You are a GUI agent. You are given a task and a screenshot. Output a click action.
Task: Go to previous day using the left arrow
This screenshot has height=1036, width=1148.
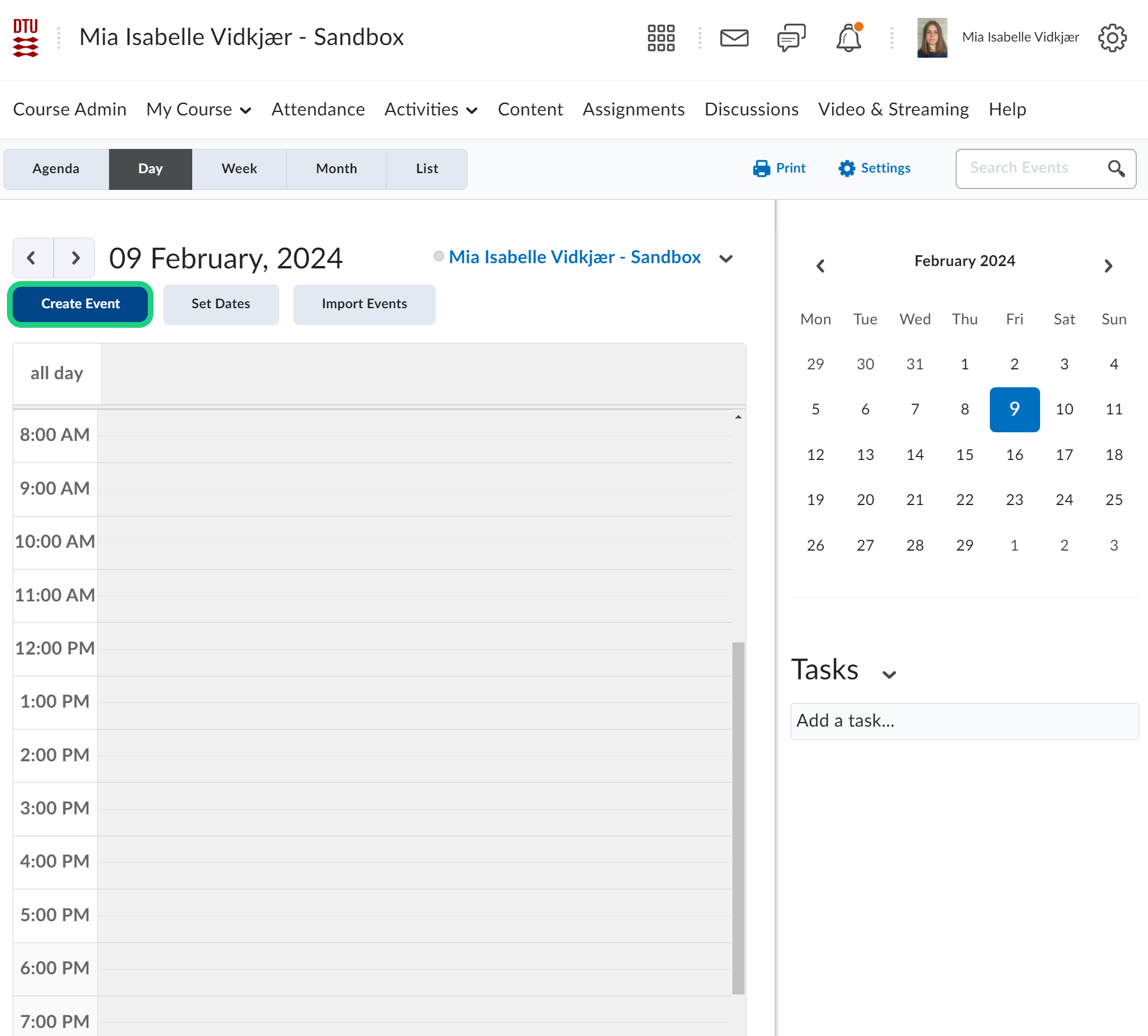coord(32,258)
